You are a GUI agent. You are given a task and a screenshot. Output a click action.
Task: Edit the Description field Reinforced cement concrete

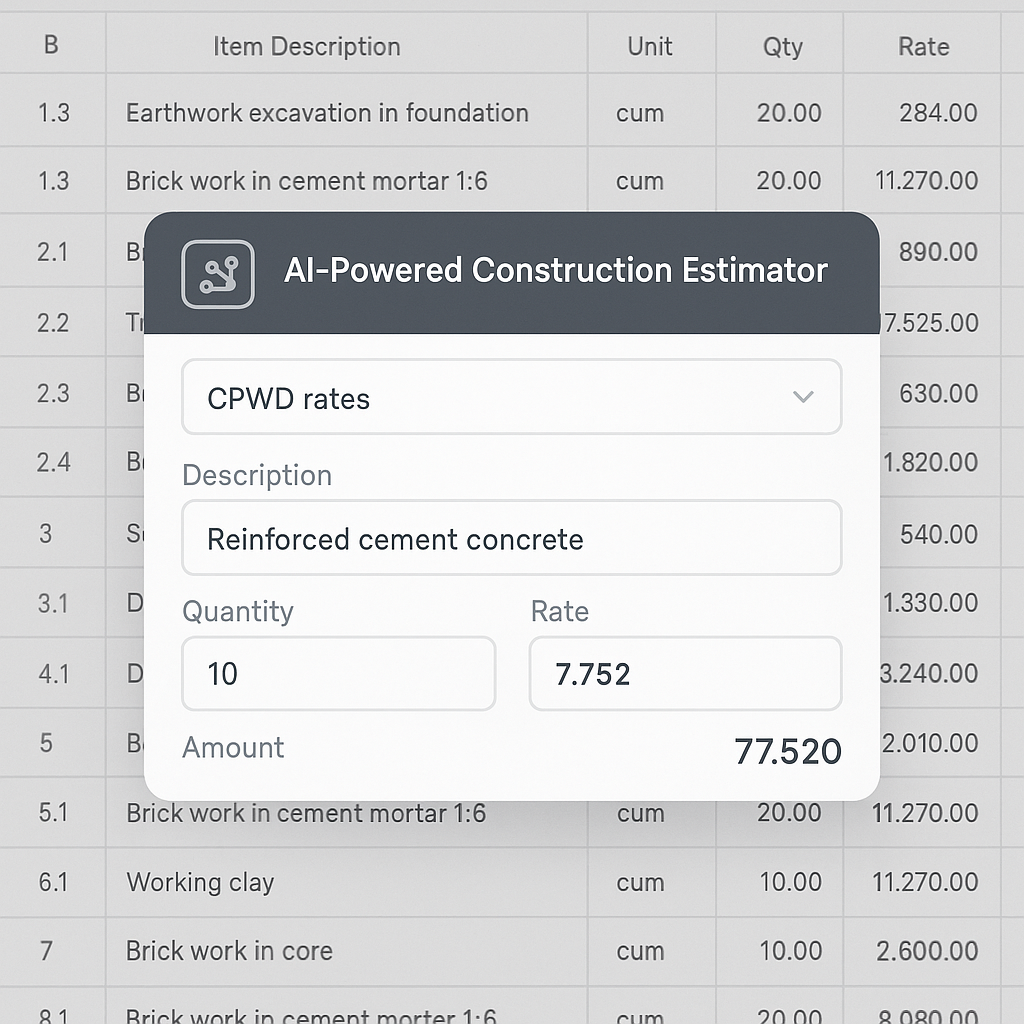pos(511,537)
